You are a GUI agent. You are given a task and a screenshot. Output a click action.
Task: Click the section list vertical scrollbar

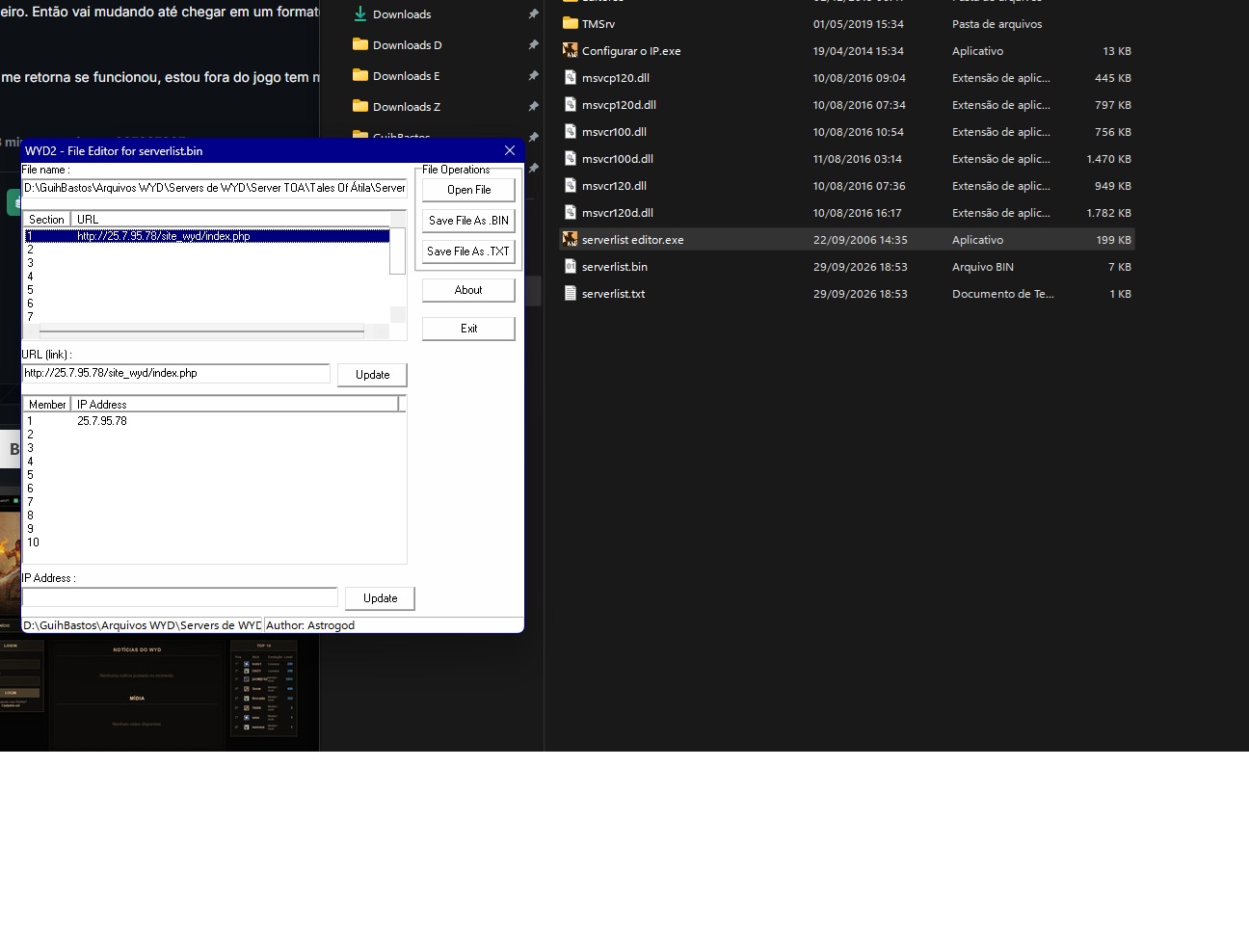397,251
